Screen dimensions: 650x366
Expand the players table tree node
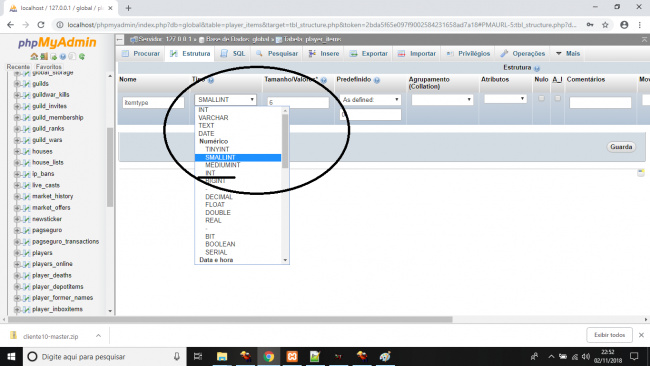(17, 253)
